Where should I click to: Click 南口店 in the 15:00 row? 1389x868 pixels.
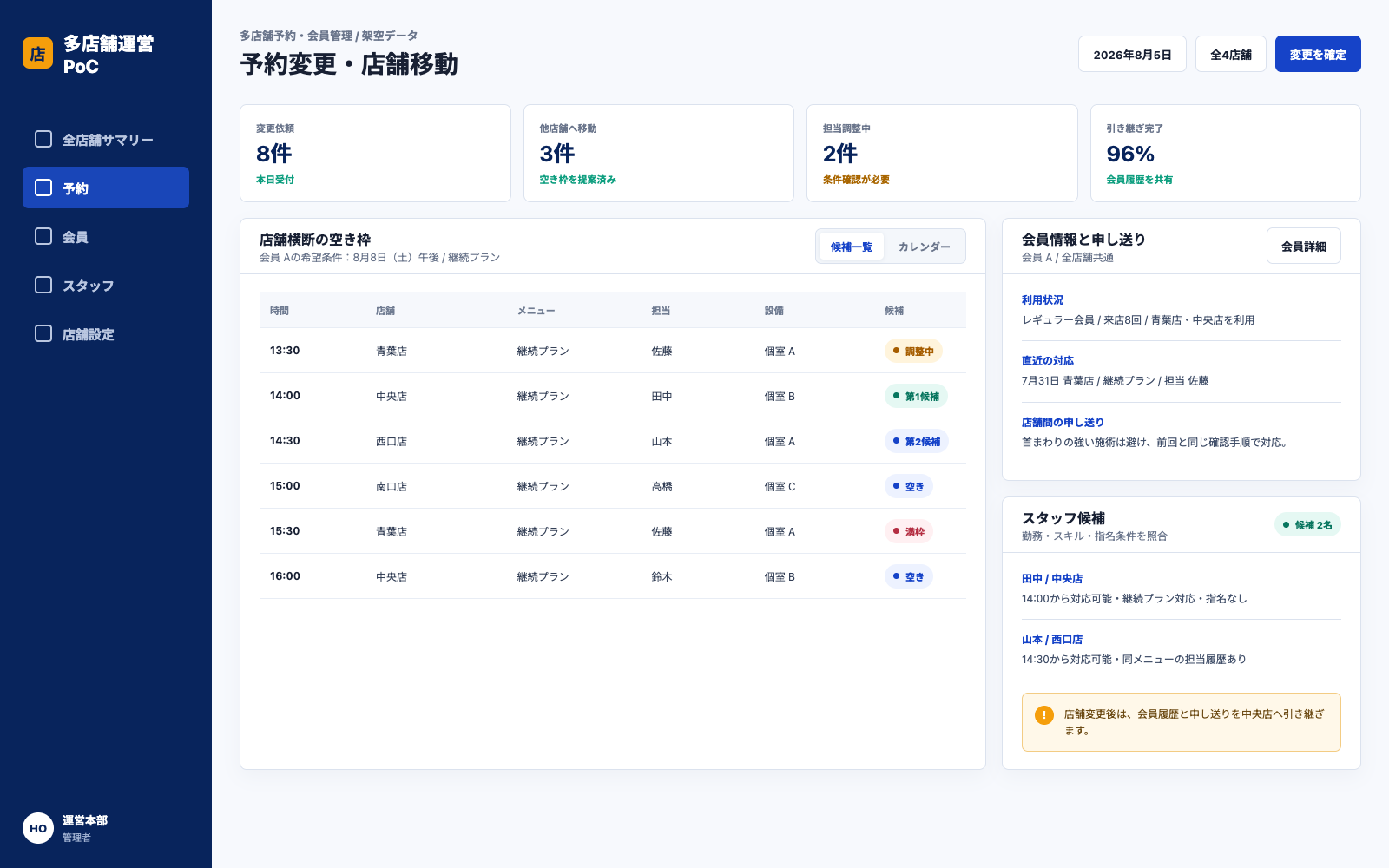pos(392,486)
